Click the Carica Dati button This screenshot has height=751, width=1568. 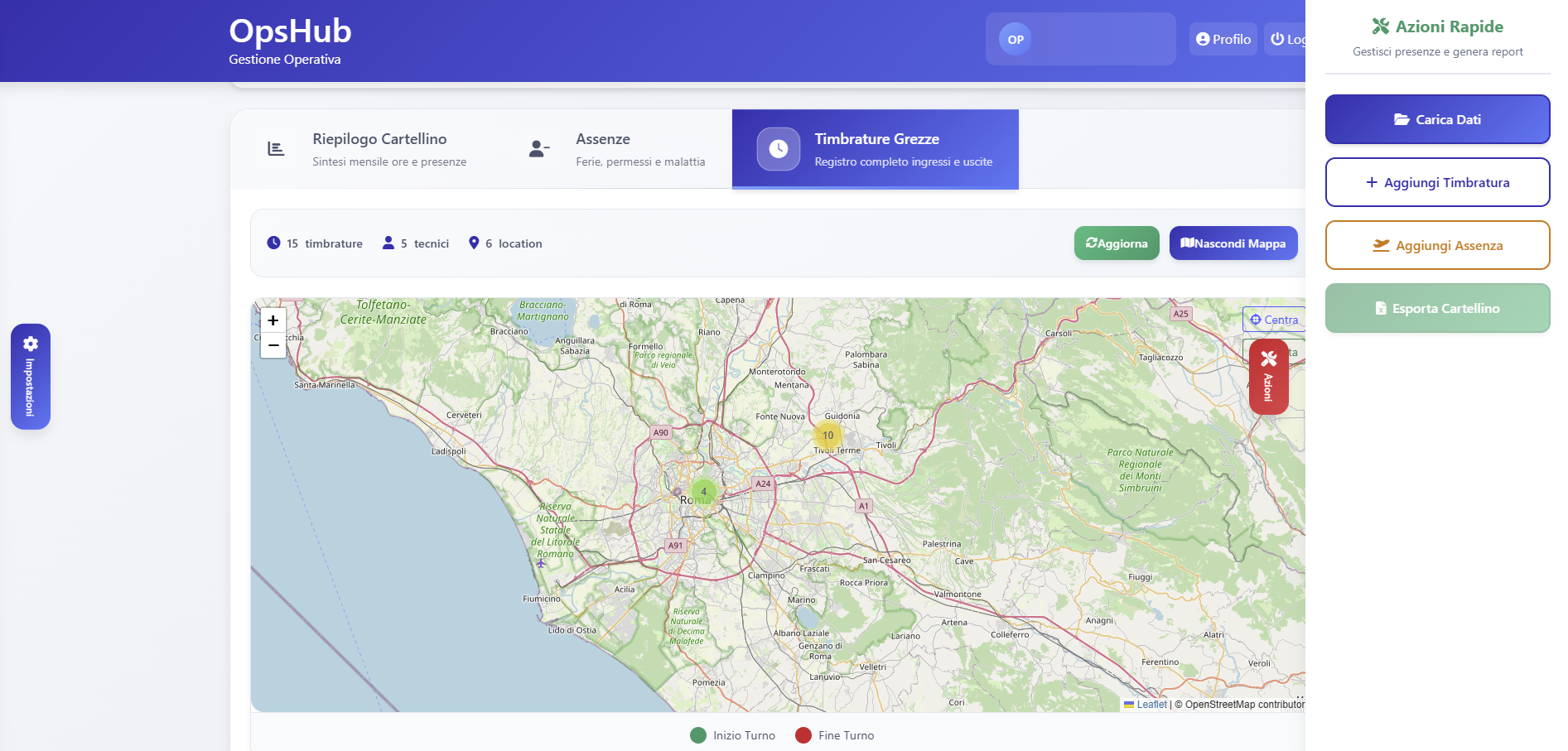(x=1438, y=119)
